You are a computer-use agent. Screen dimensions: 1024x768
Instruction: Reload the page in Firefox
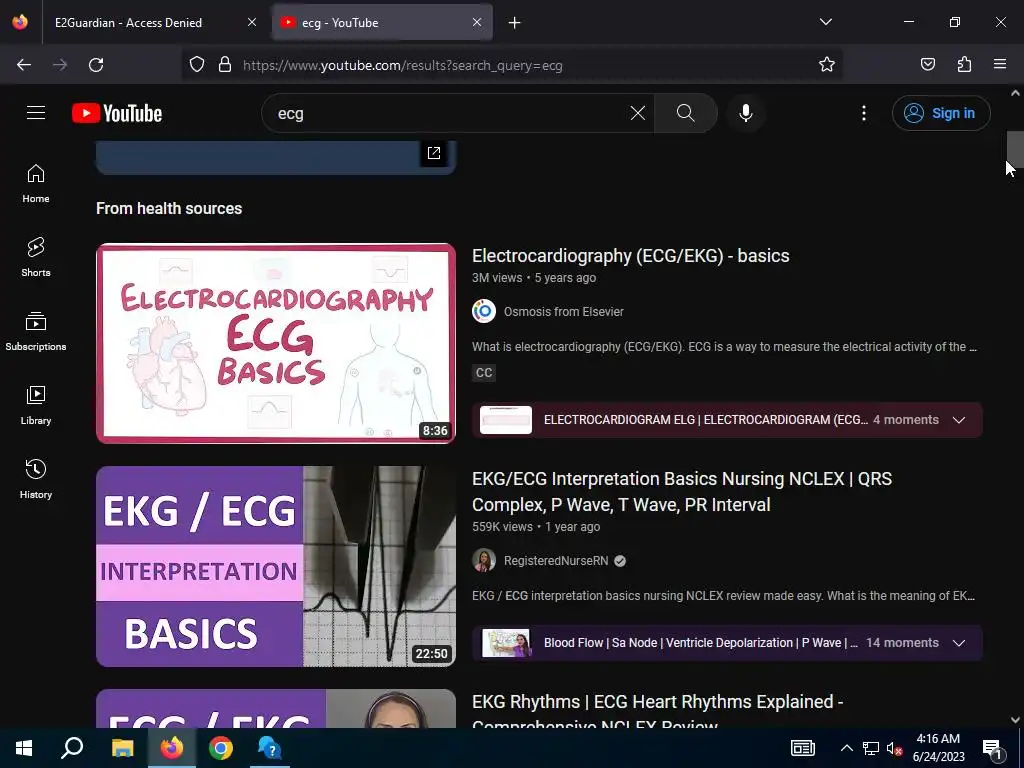coord(96,65)
